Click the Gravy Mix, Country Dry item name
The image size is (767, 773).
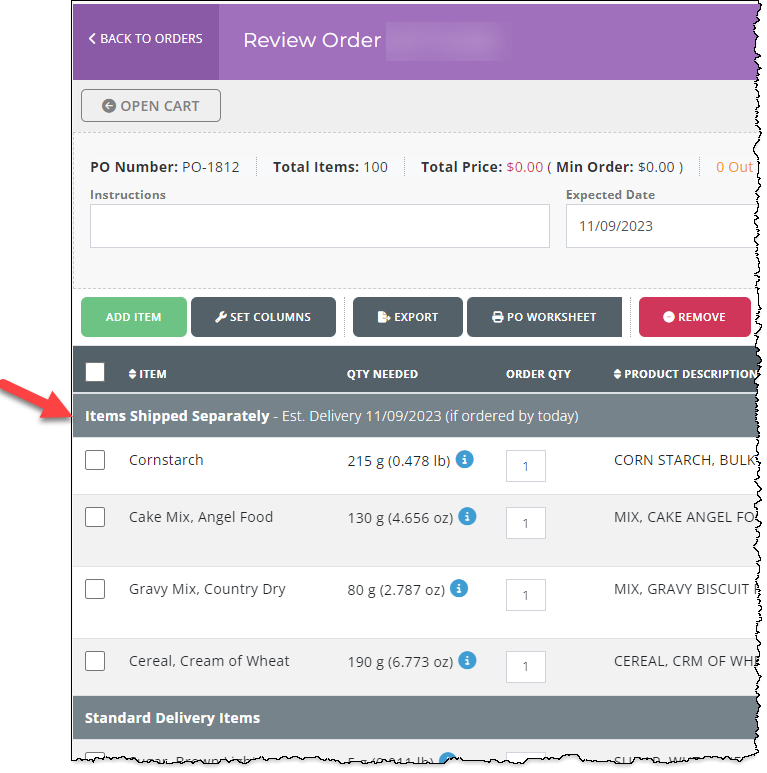coord(207,589)
